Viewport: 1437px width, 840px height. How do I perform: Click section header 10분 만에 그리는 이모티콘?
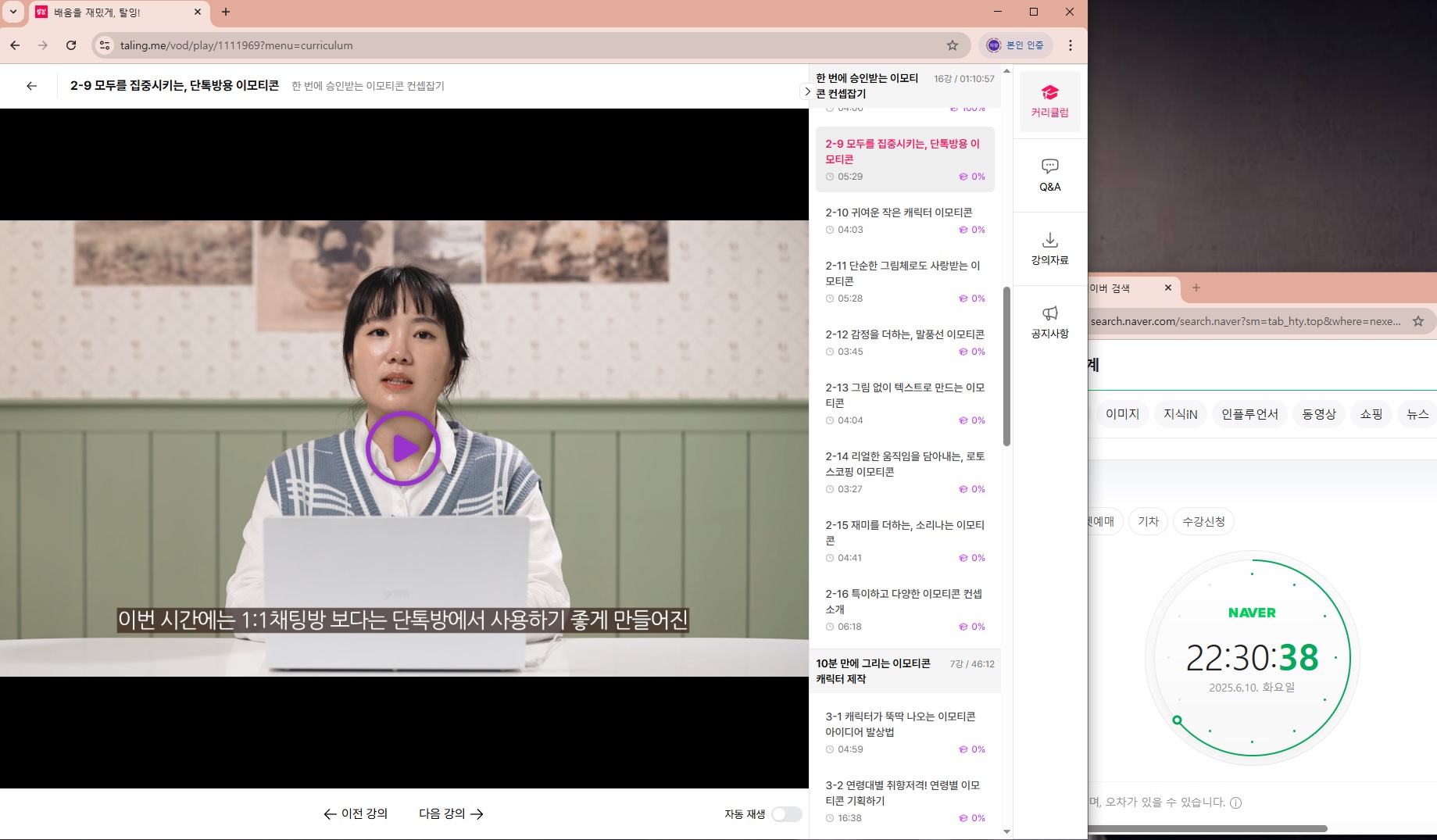905,671
